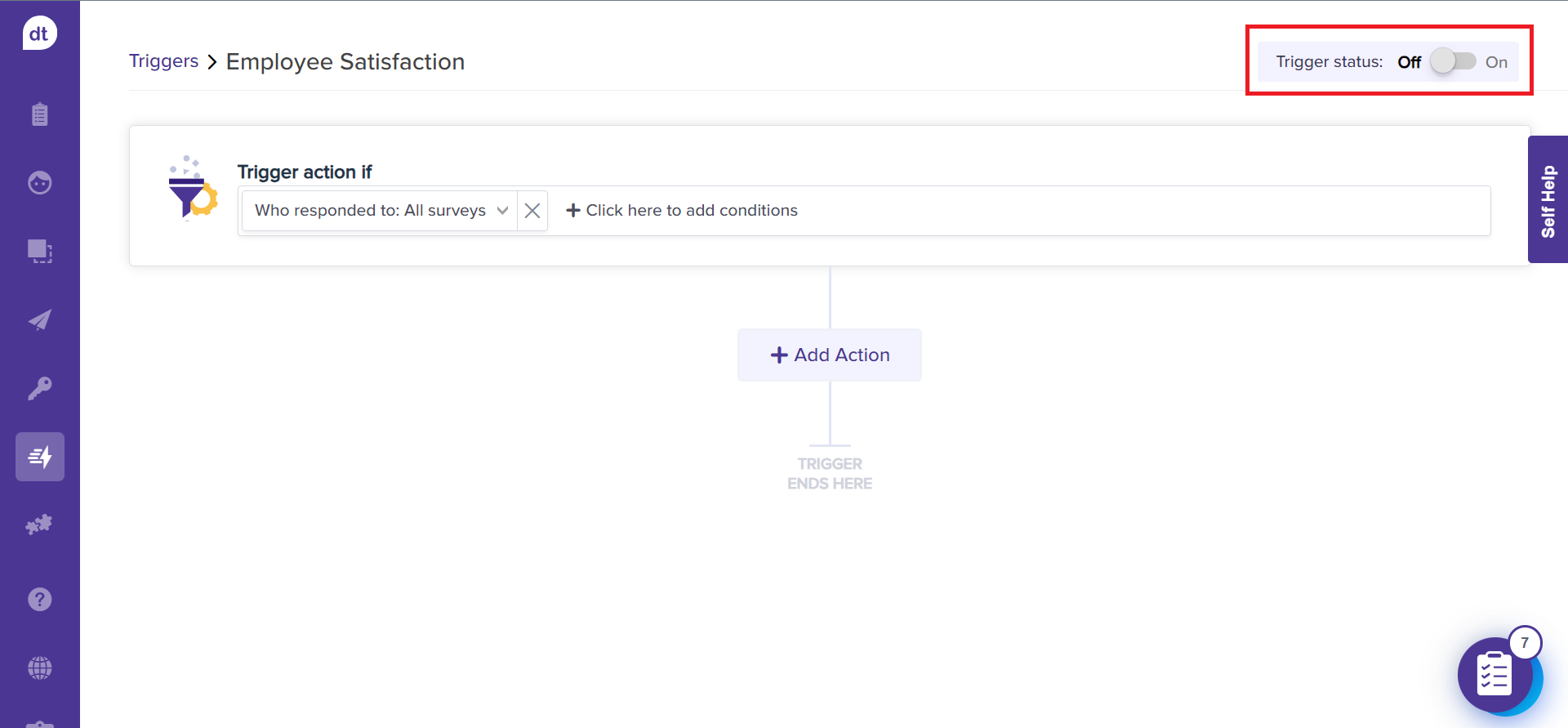
Task: Click the Off label for trigger status
Action: (1409, 62)
